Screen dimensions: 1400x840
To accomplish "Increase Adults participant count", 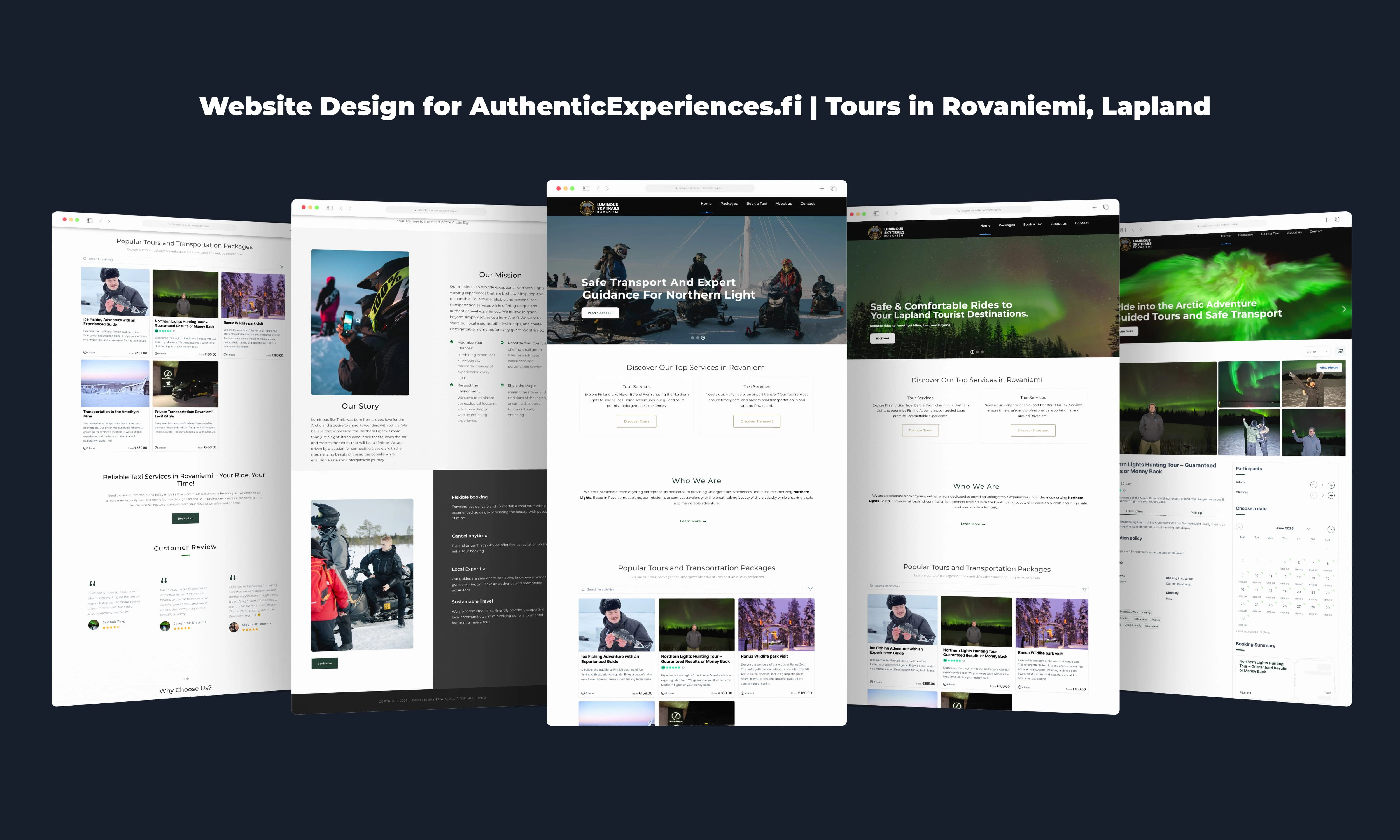I will coord(1331,485).
